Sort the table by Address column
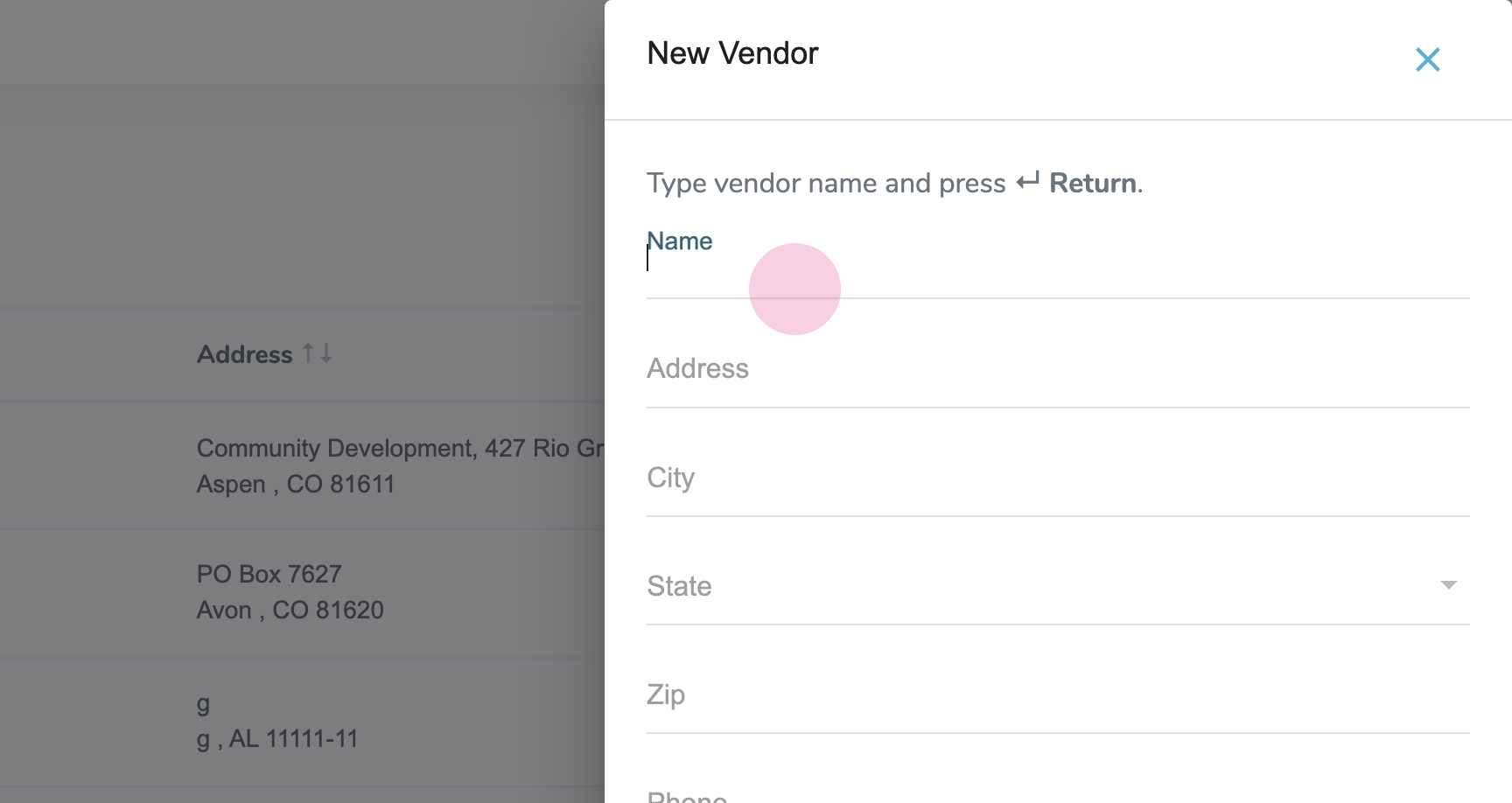This screenshot has height=803, width=1512. point(318,353)
